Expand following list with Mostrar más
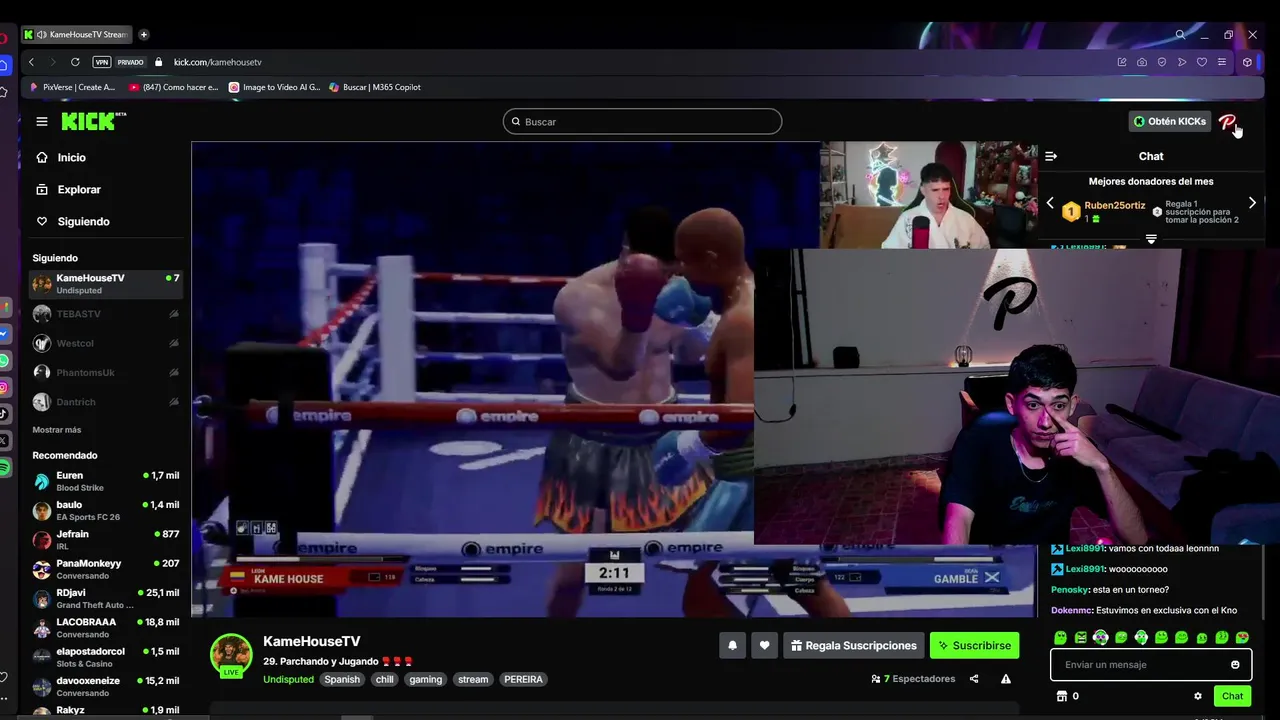The width and height of the screenshot is (1280, 720). (57, 430)
